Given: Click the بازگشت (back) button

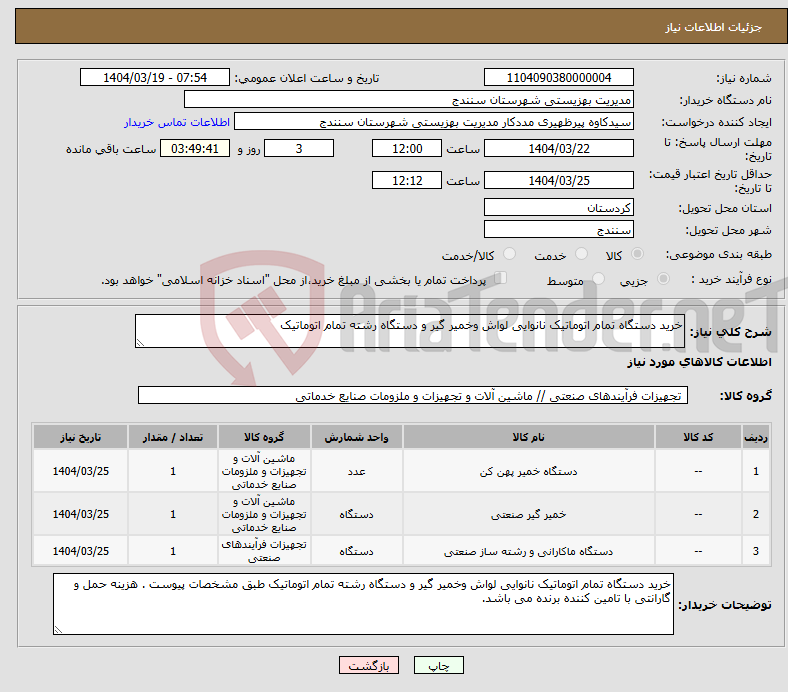Looking at the screenshot, I should click(369, 665).
